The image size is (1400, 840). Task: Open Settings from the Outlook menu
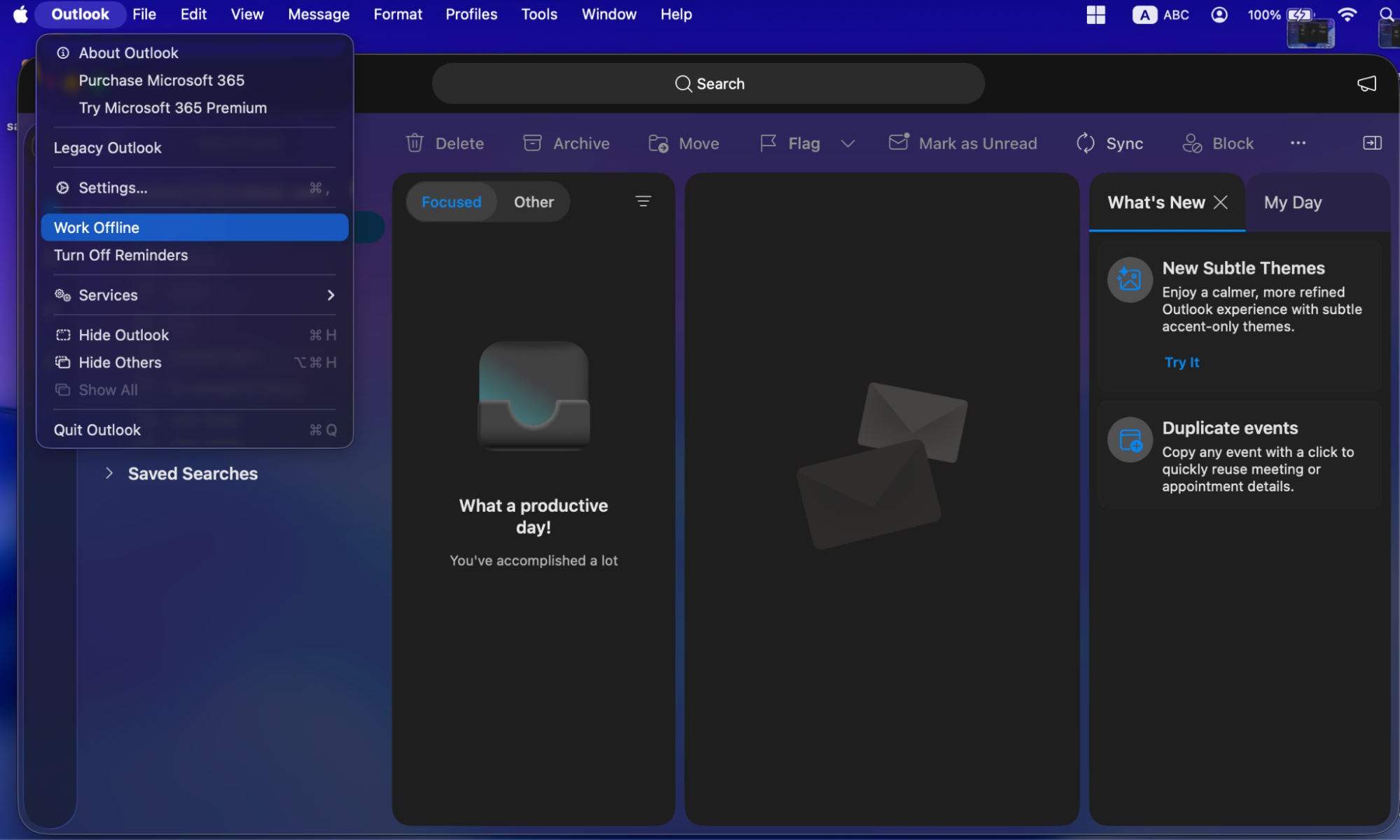coord(195,188)
